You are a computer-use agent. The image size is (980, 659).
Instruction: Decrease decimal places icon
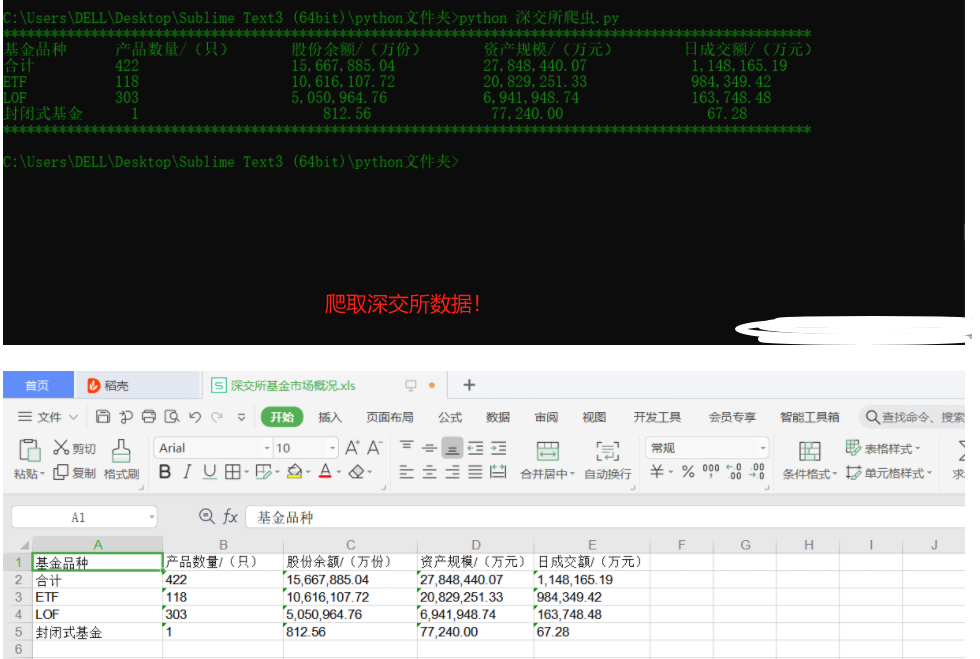click(757, 471)
